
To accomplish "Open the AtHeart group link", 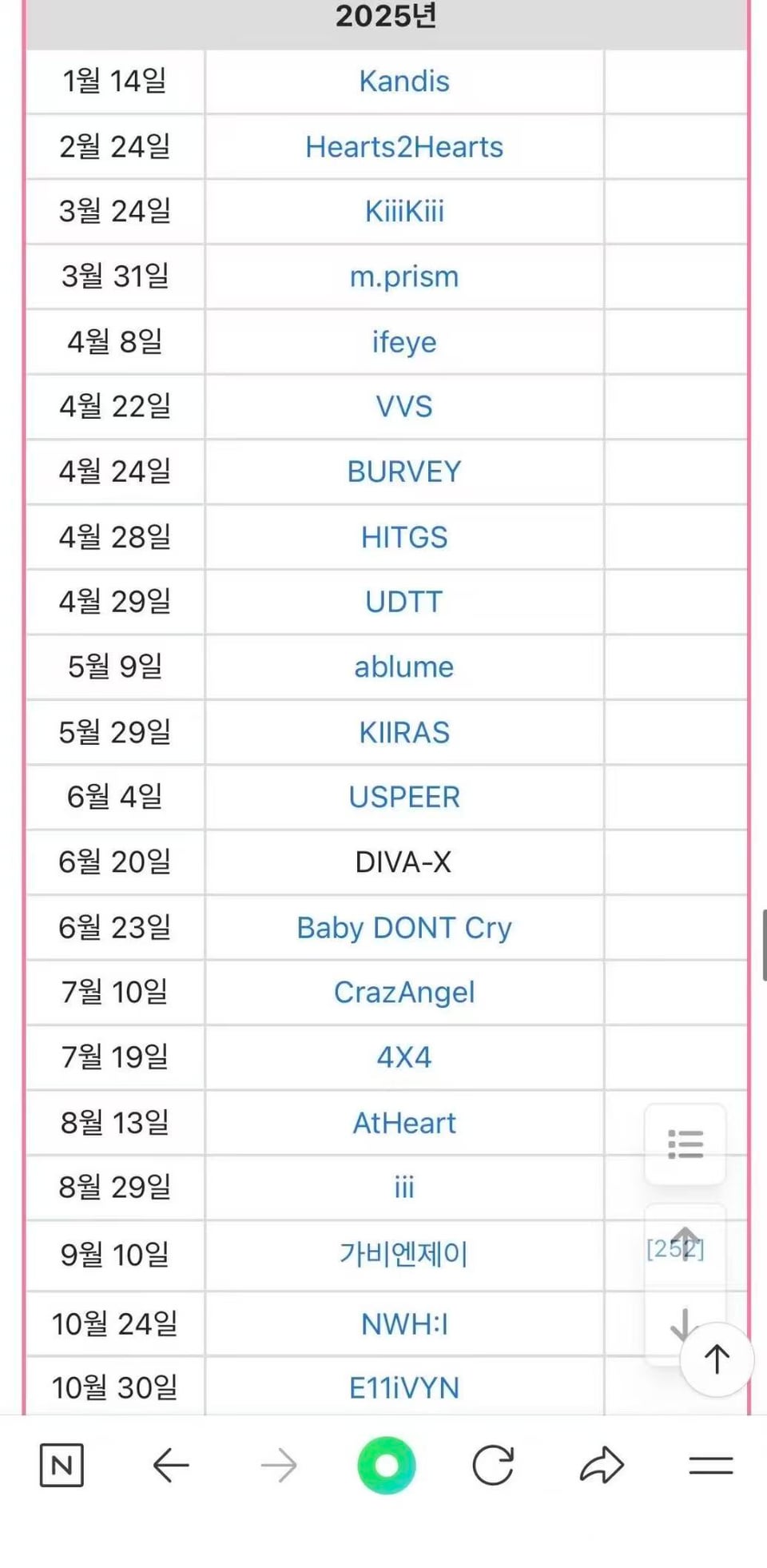I will coord(404,1123).
